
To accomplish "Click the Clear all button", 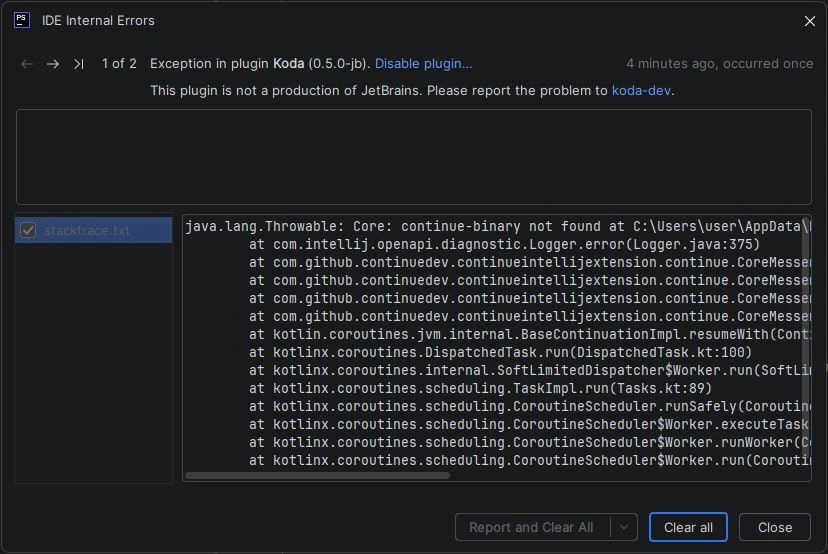I will coord(688,527).
